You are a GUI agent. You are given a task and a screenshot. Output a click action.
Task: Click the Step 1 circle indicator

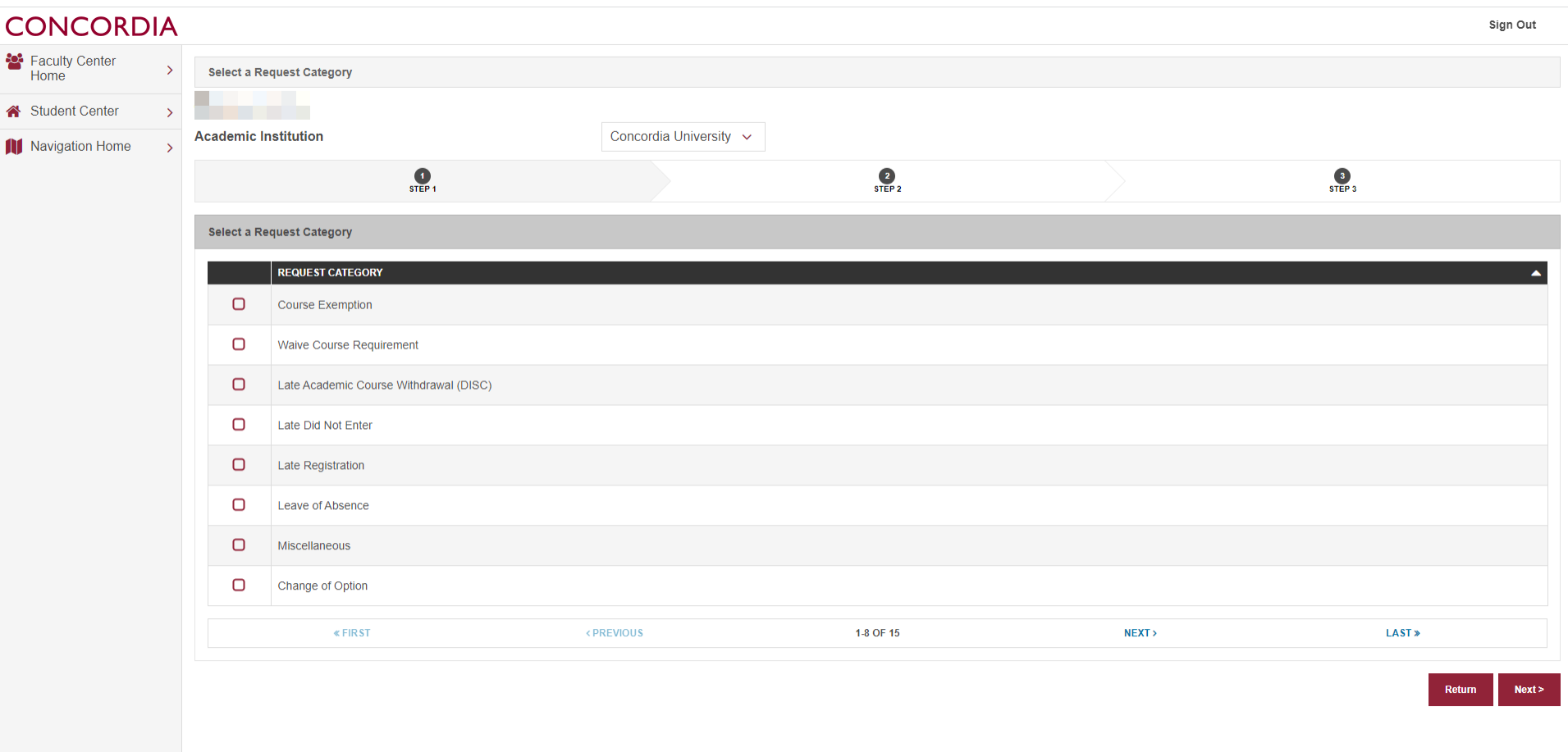pos(423,176)
